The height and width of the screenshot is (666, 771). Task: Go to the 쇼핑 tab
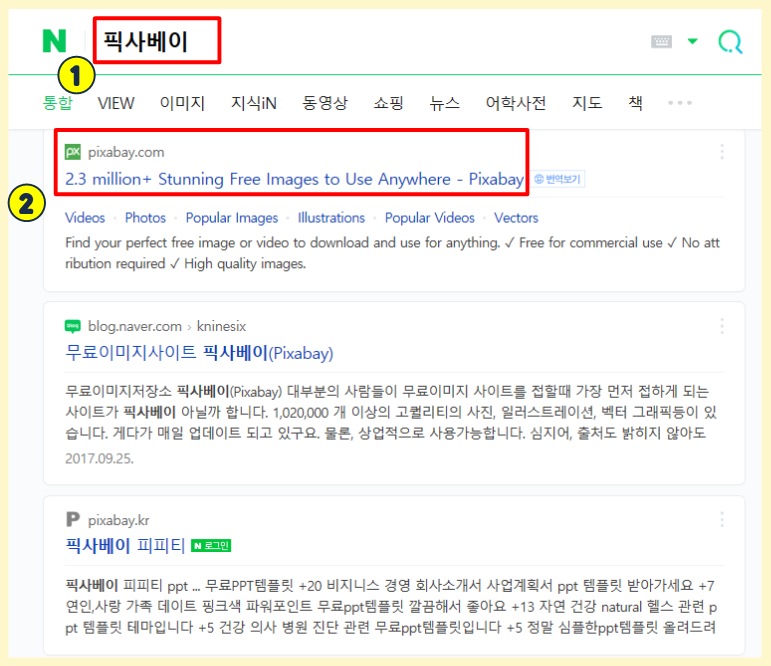388,103
